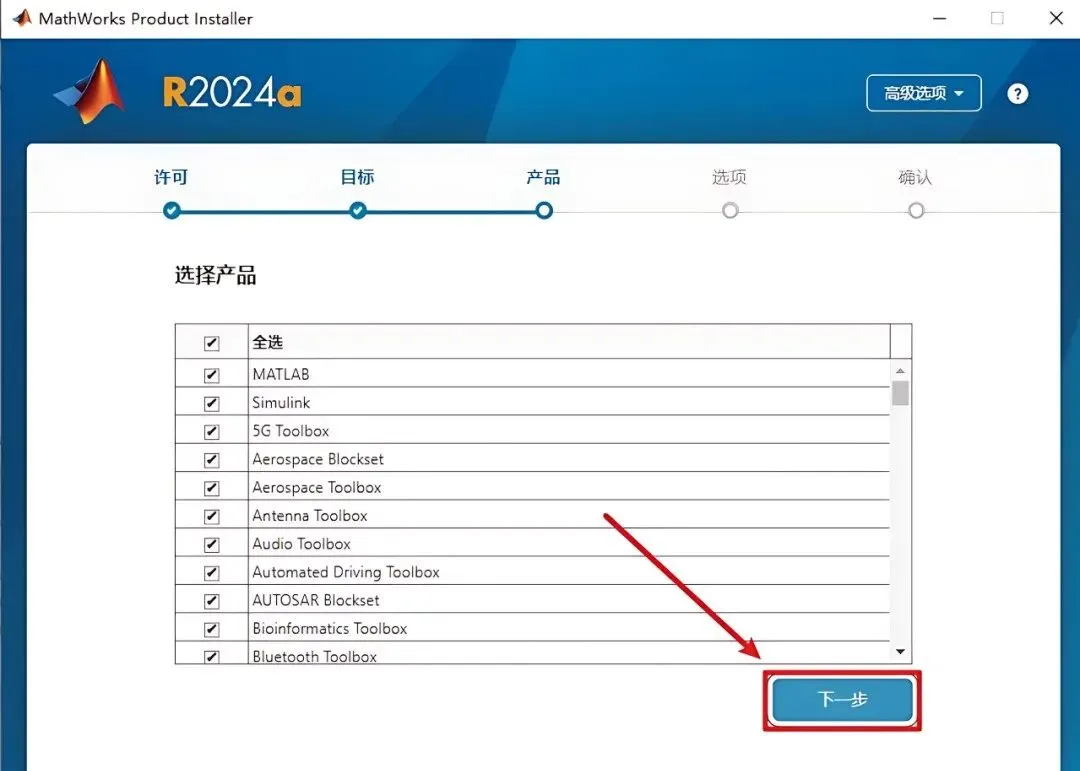The width and height of the screenshot is (1080, 771).
Task: Click the Audio Toolbox row text
Action: 302,544
